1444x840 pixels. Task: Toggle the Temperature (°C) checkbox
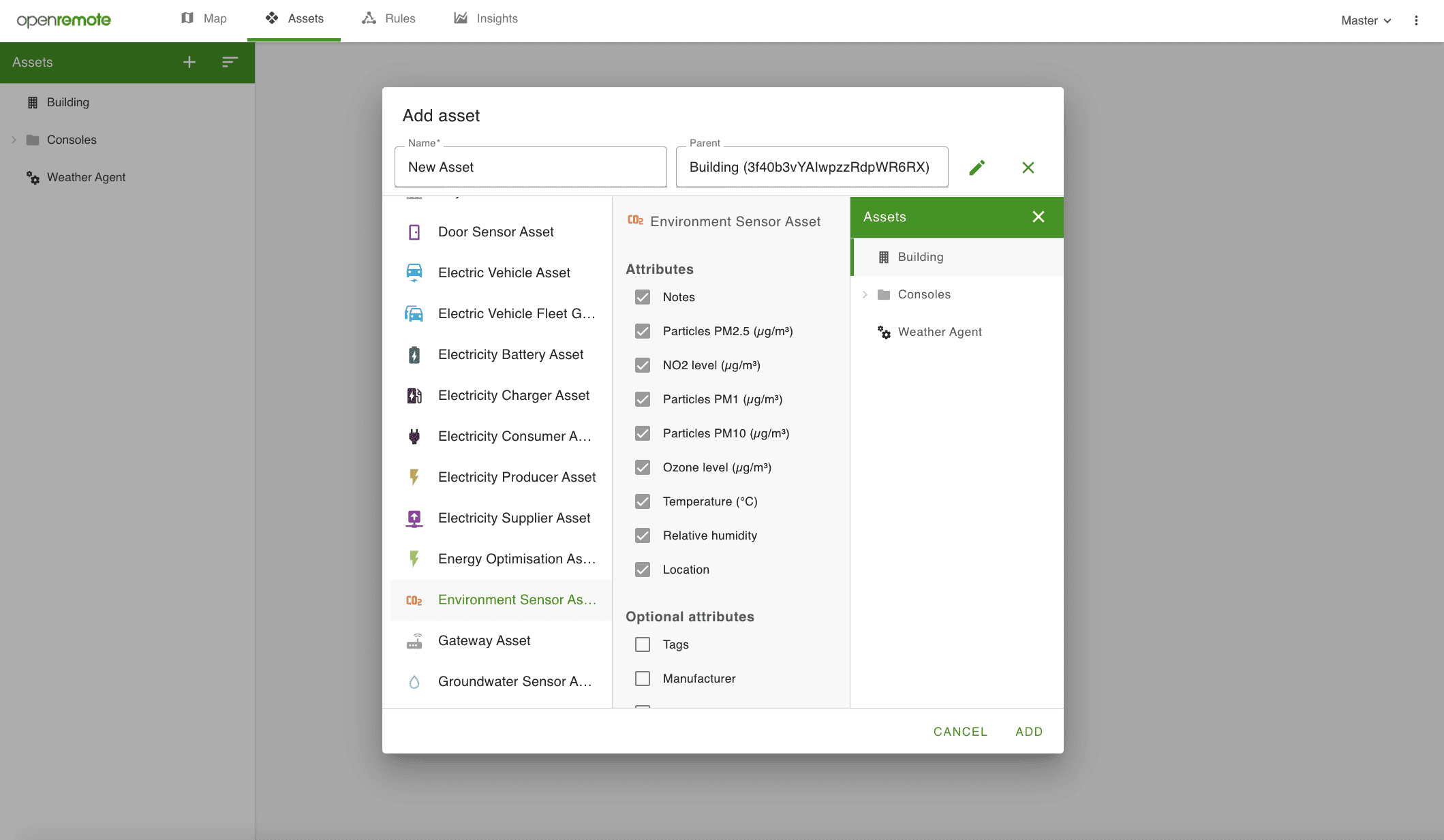point(643,501)
